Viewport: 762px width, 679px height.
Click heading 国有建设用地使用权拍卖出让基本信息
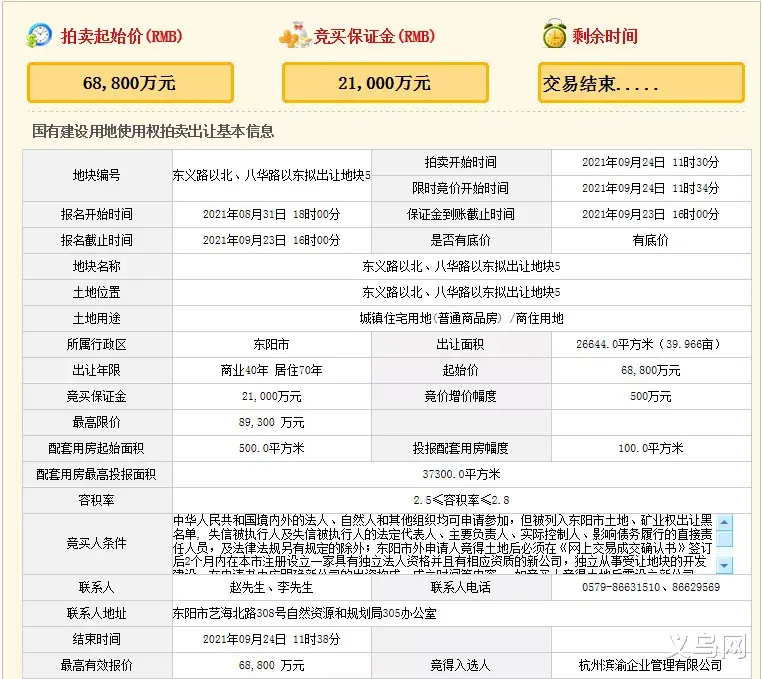point(153,131)
